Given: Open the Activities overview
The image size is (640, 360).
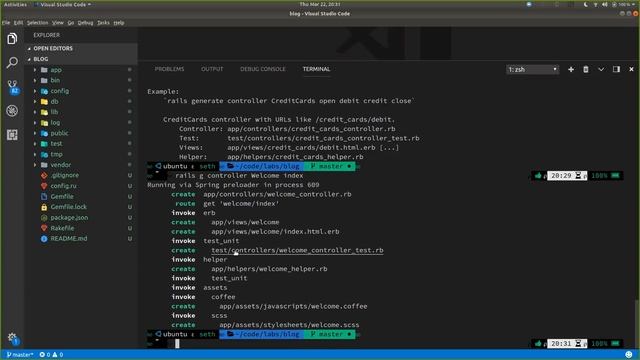Looking at the screenshot, I should (x=15, y=4).
